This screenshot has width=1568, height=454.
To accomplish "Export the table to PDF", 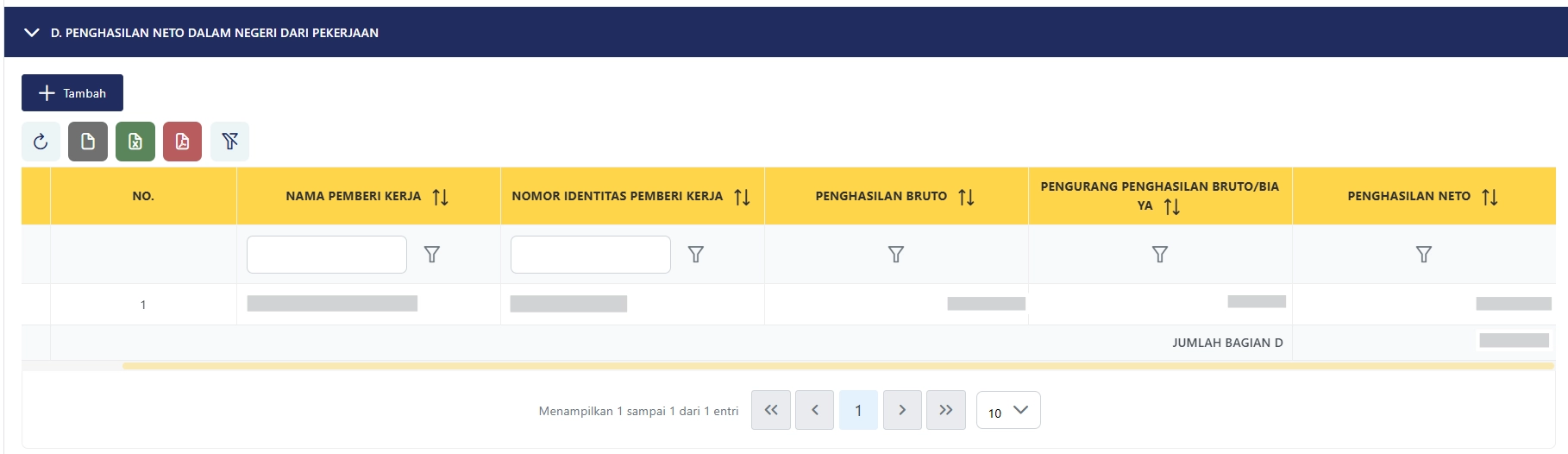I will 182,142.
